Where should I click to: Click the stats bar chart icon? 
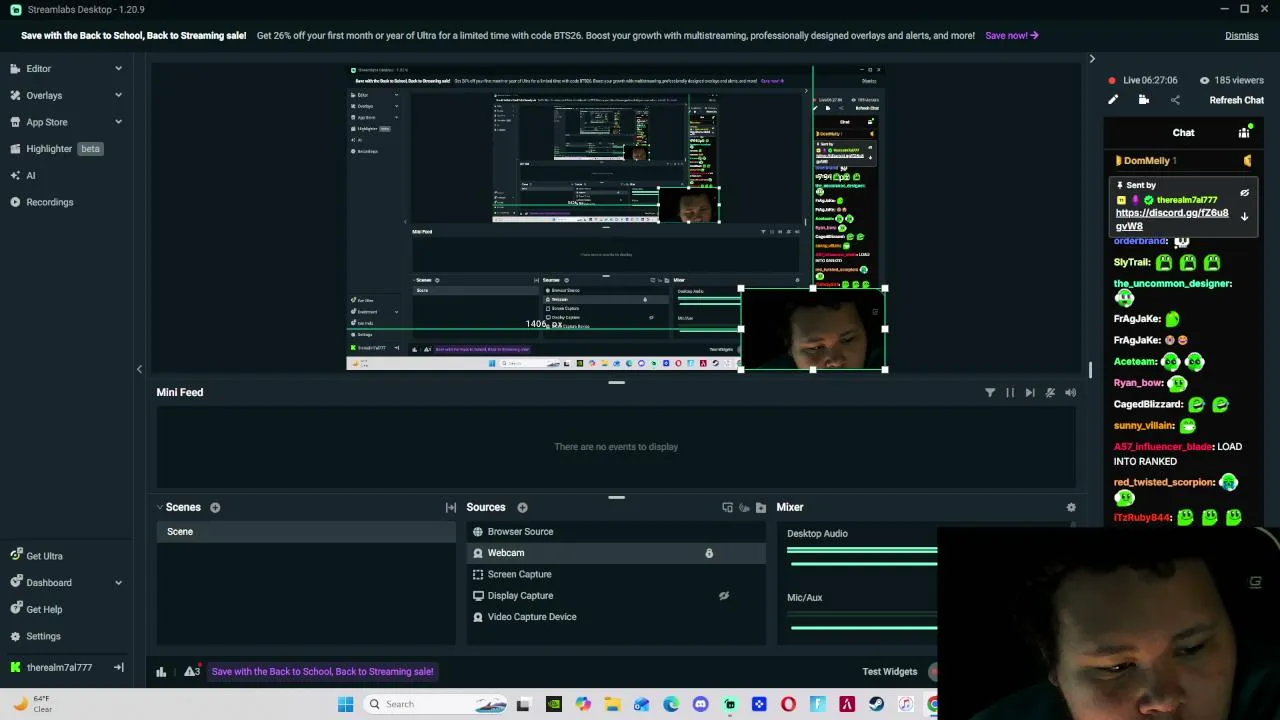(x=161, y=672)
